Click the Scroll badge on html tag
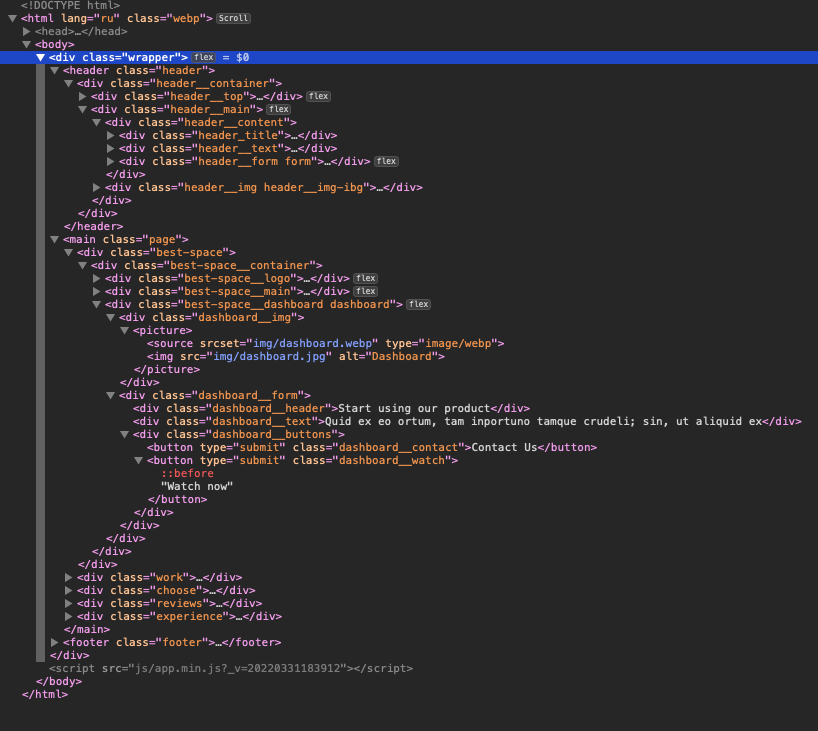Viewport: 818px width, 731px height. [x=233, y=18]
